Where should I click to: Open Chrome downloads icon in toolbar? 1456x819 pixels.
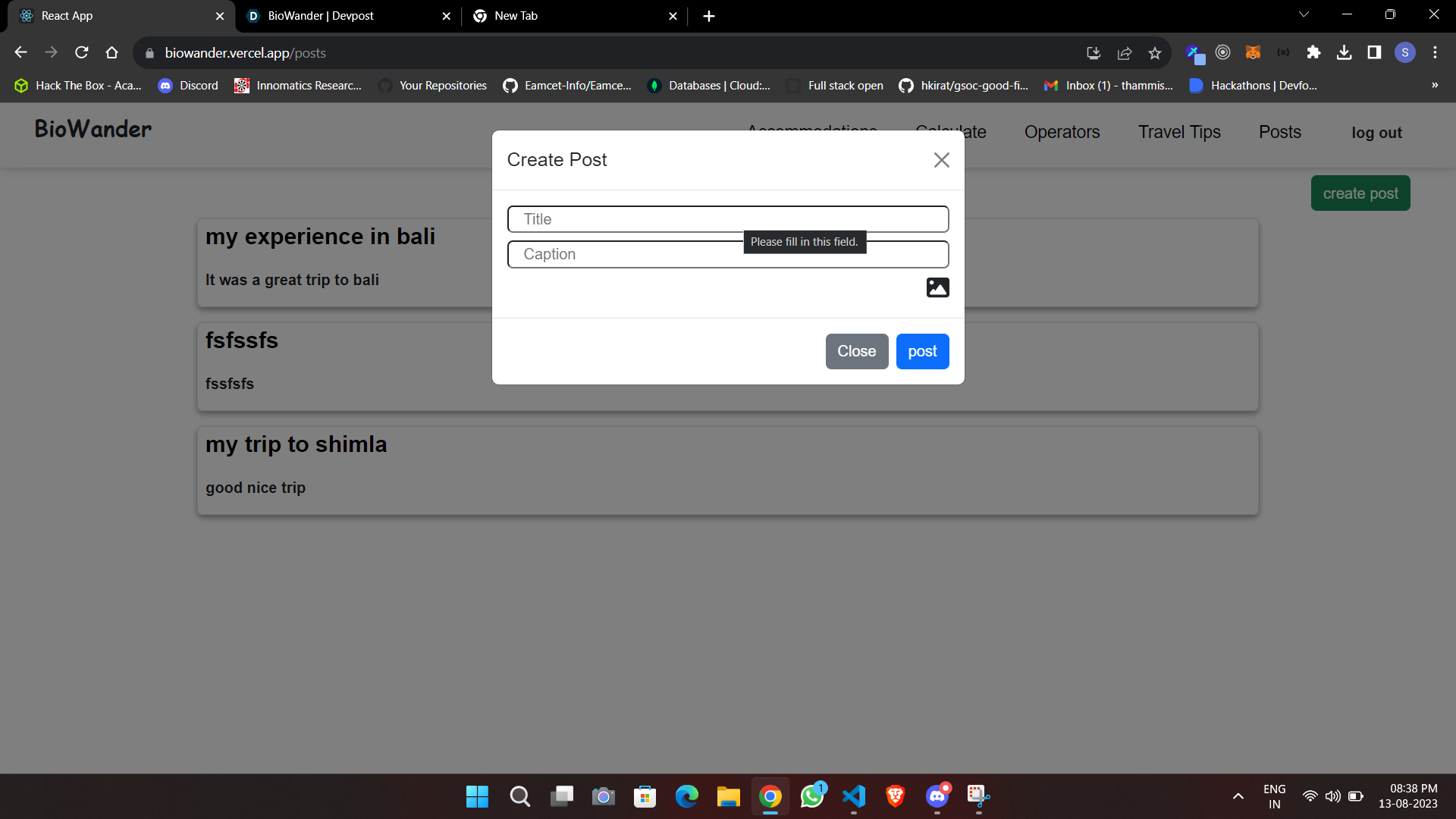click(x=1344, y=52)
